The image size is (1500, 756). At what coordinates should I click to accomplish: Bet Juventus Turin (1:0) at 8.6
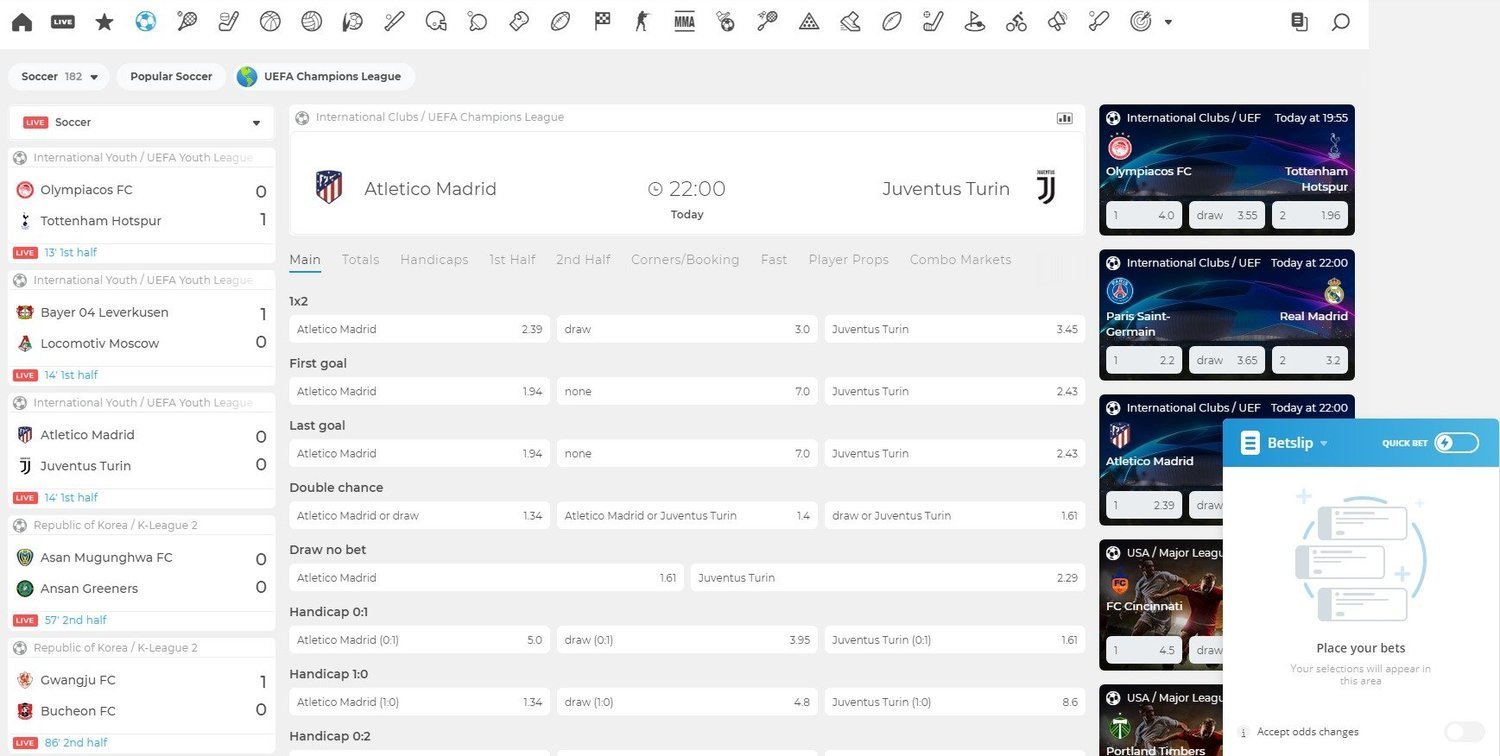tap(955, 702)
